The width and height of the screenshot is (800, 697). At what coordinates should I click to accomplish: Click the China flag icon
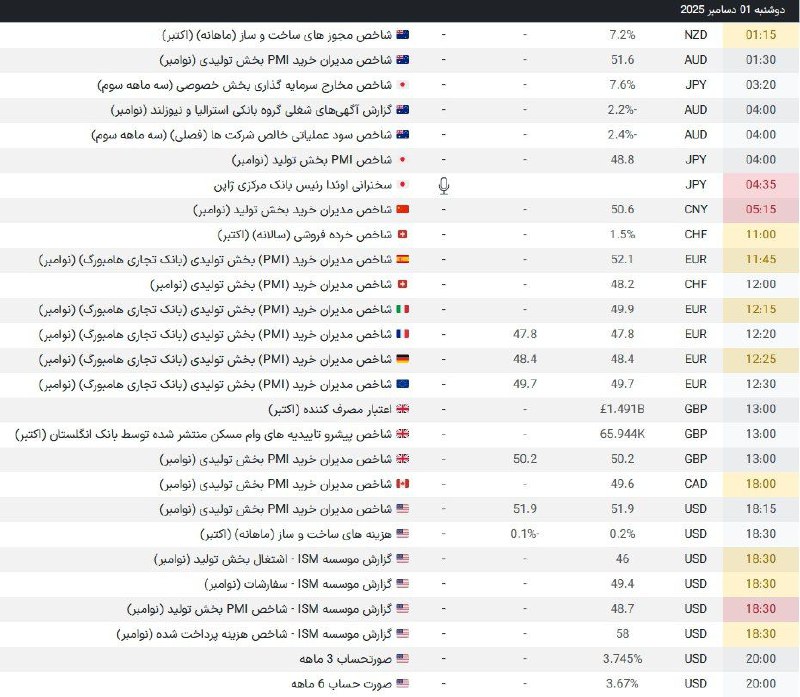tap(402, 210)
